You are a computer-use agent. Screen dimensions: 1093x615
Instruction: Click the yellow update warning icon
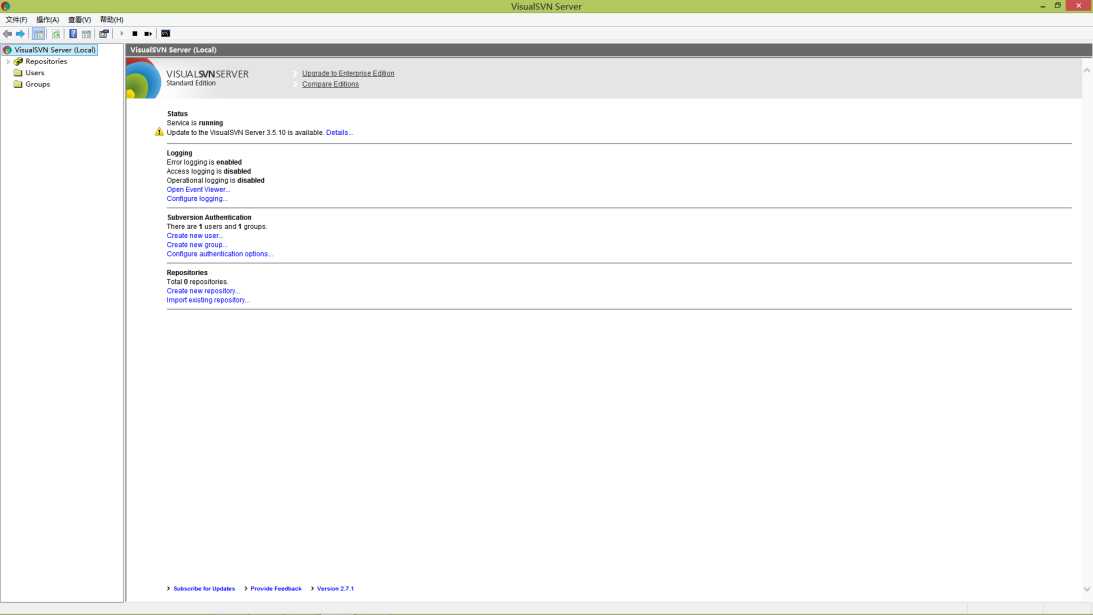[159, 132]
